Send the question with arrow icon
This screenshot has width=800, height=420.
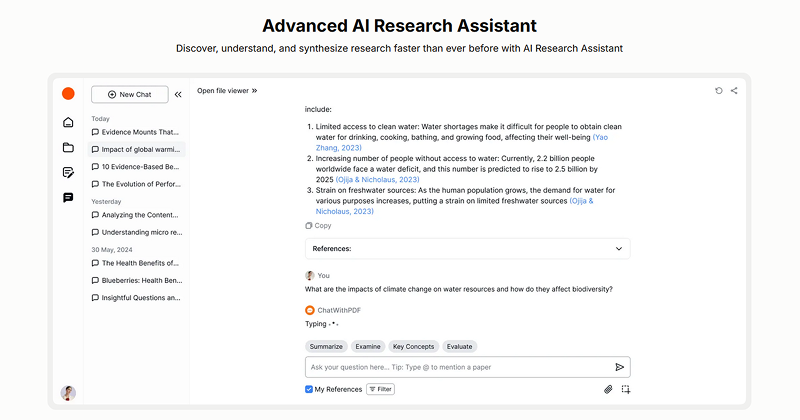click(x=619, y=367)
